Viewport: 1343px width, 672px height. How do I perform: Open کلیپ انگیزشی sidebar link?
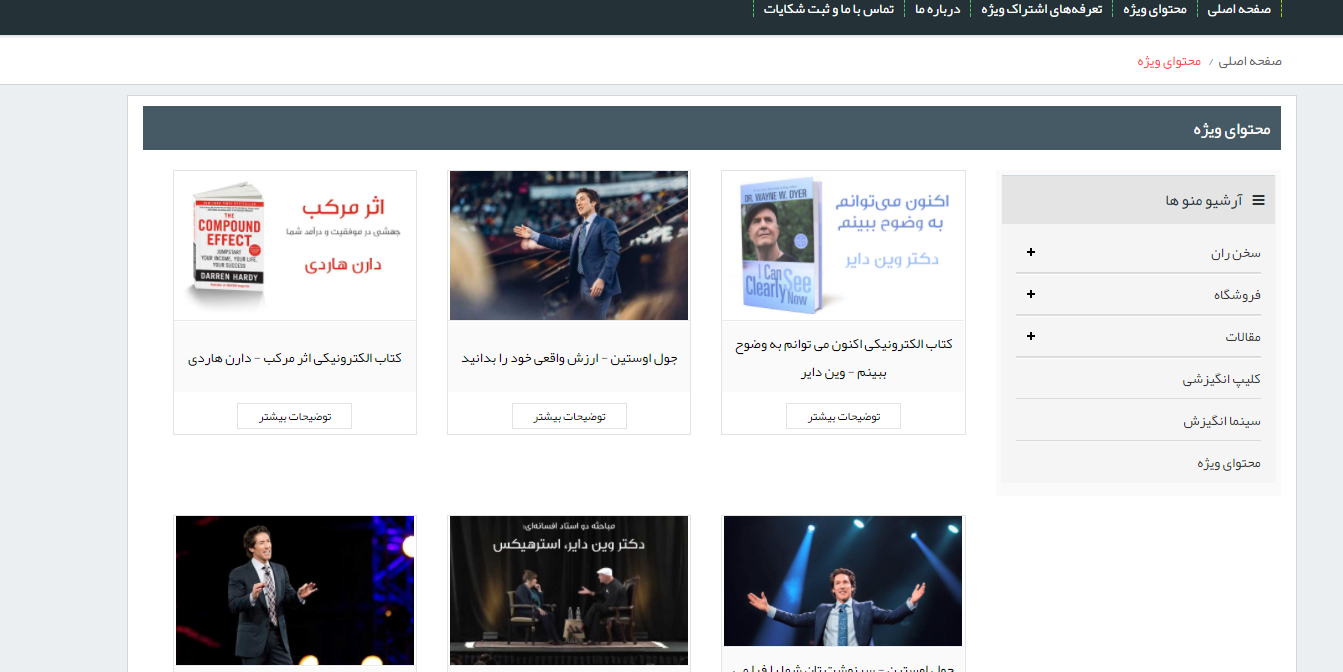[1222, 379]
